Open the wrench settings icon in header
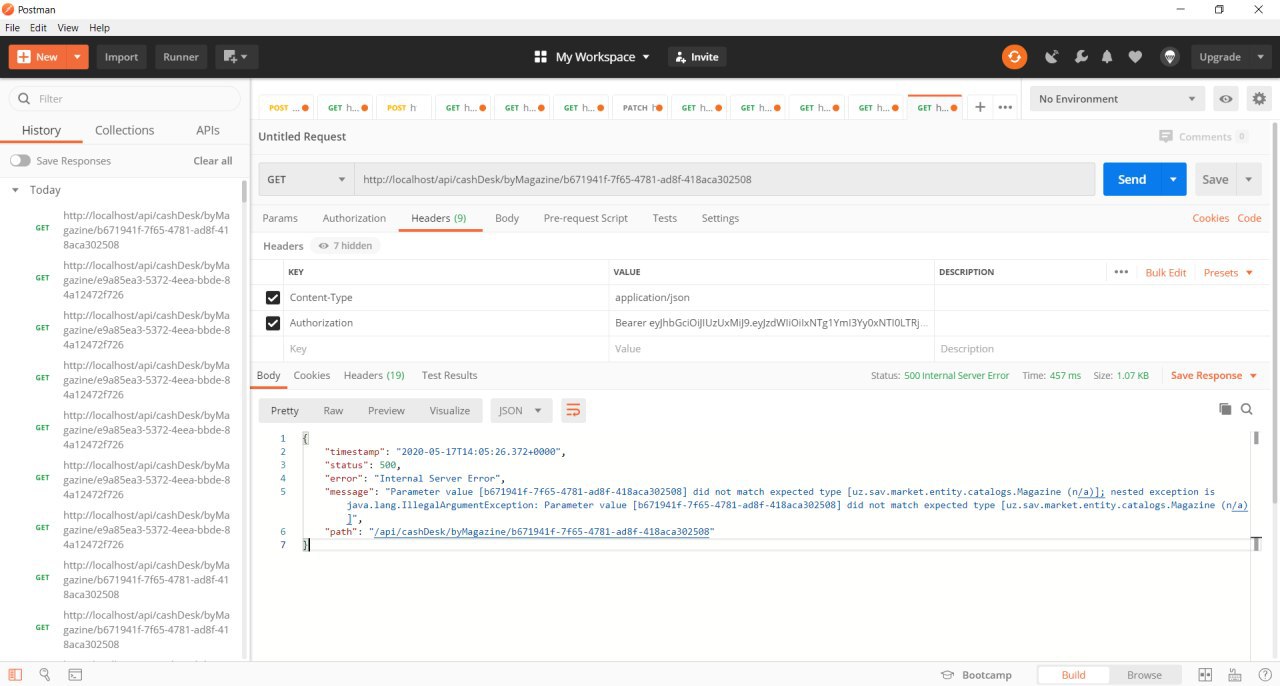This screenshot has width=1280, height=686. tap(1080, 57)
